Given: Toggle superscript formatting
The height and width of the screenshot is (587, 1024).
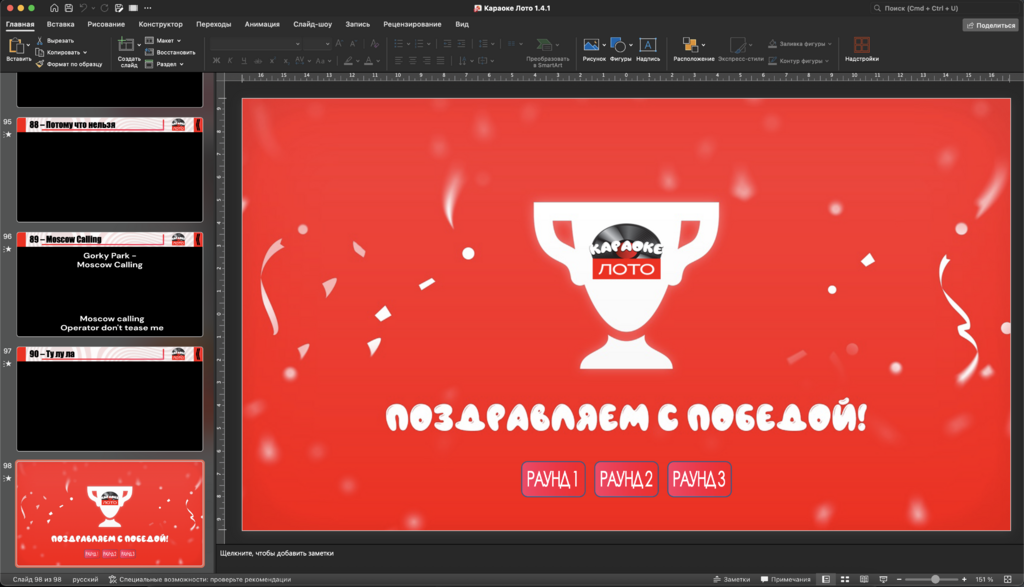Looking at the screenshot, I should pyautogui.click(x=272, y=61).
